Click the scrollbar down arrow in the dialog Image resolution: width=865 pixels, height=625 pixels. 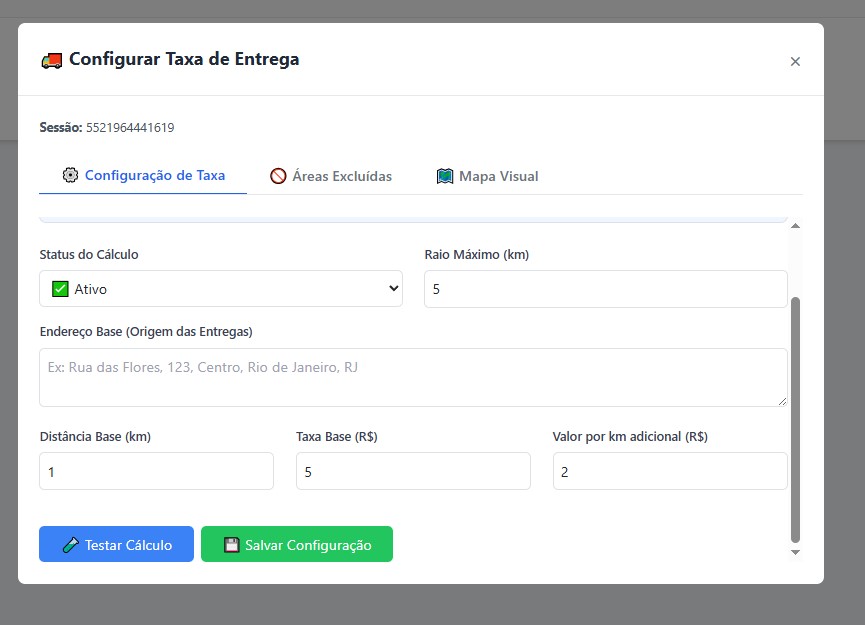(x=796, y=552)
